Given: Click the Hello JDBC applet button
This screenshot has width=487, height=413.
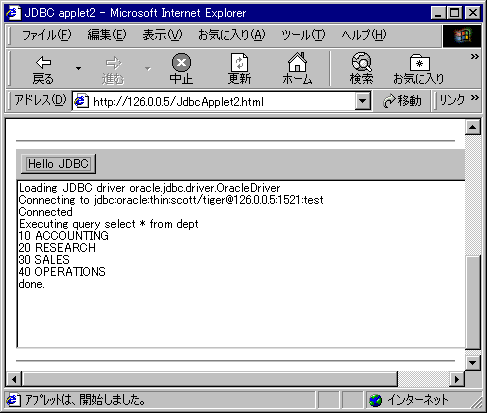Looking at the screenshot, I should click(x=58, y=164).
